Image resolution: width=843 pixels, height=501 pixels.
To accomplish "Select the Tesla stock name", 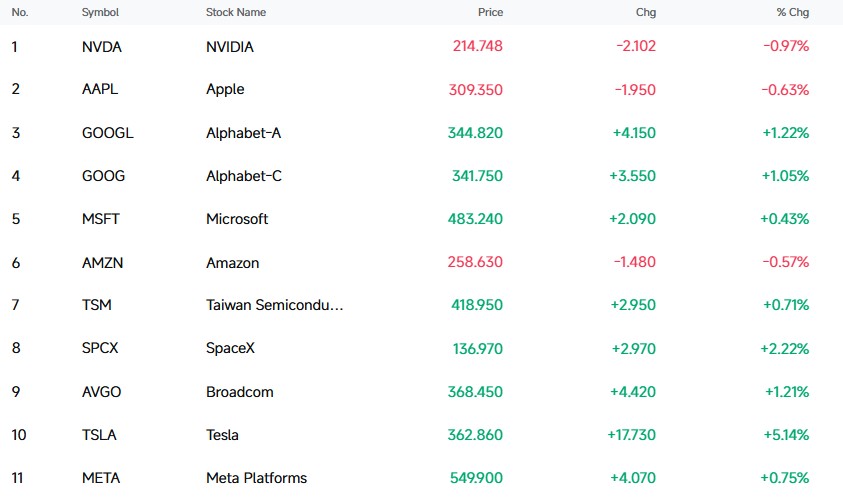I will [222, 435].
